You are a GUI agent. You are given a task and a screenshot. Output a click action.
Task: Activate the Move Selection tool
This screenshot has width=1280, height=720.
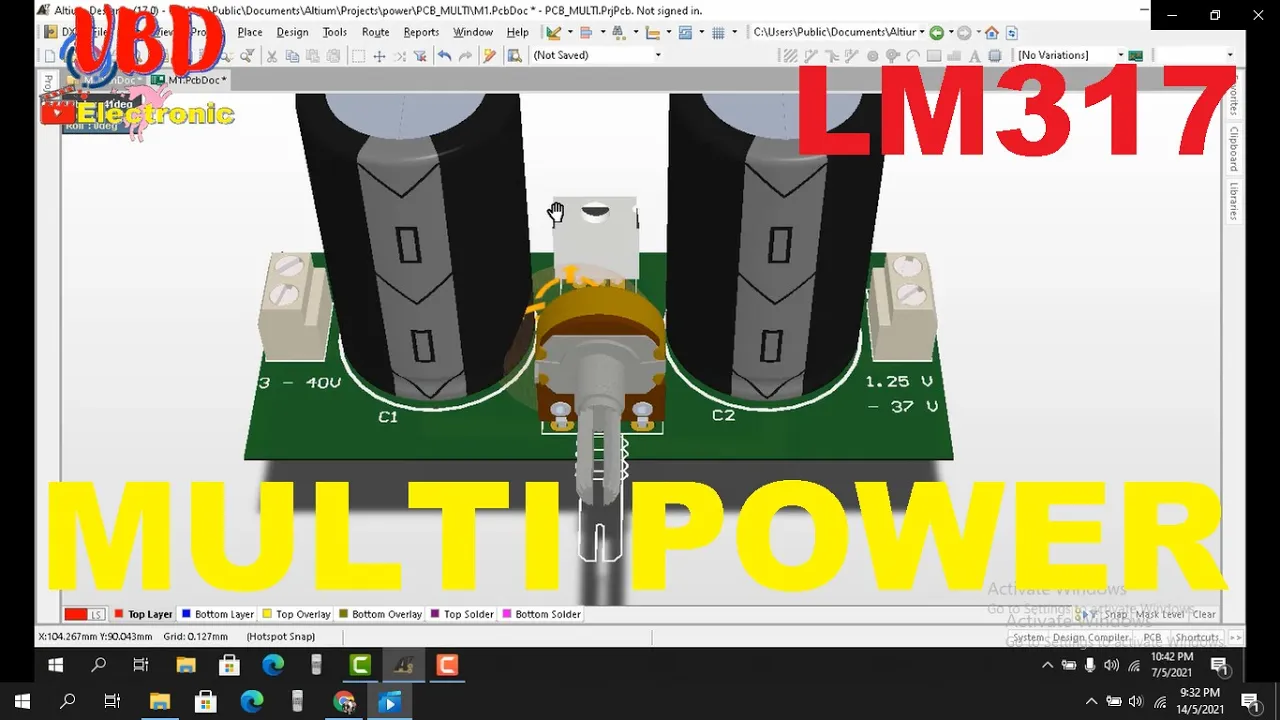pos(379,55)
